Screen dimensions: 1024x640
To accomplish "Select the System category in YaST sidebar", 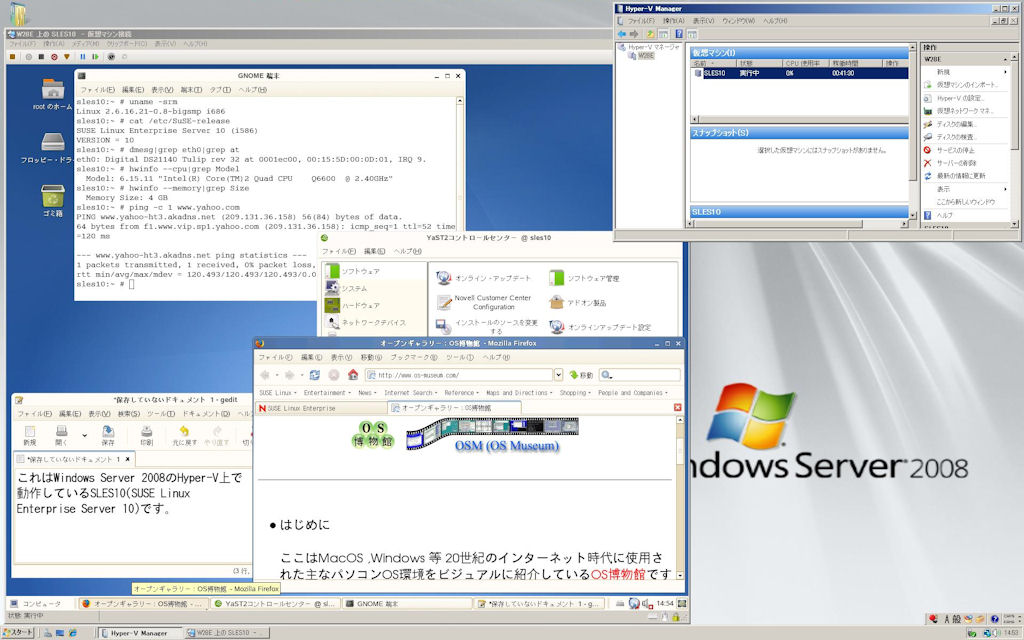I will pyautogui.click(x=346, y=288).
